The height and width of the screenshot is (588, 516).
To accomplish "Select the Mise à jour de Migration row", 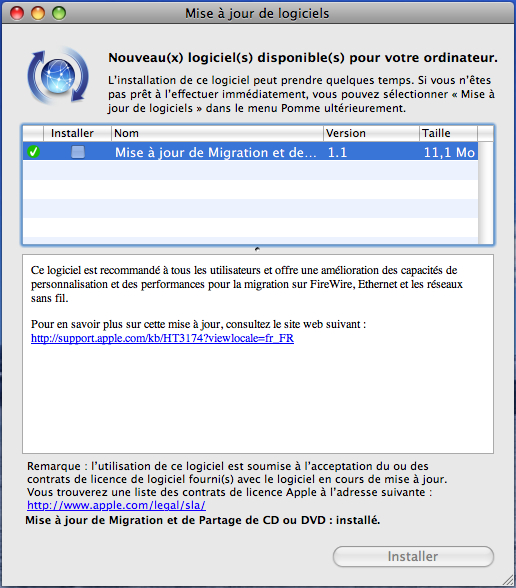I will point(250,152).
